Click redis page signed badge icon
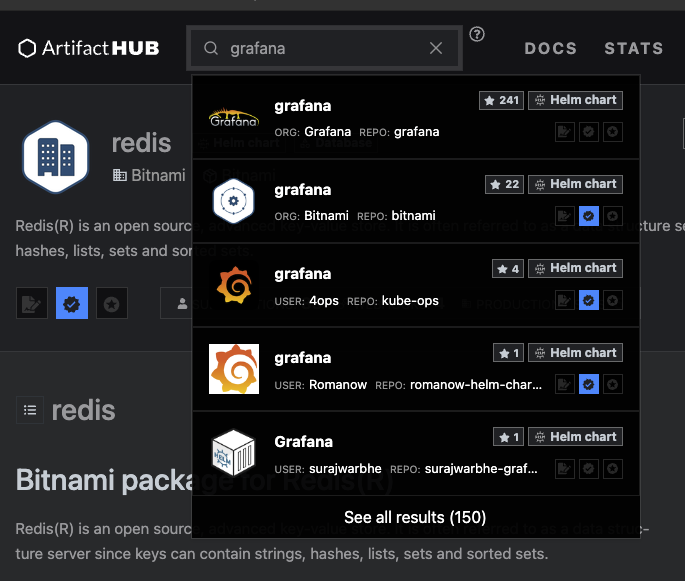 pyautogui.click(x=32, y=303)
